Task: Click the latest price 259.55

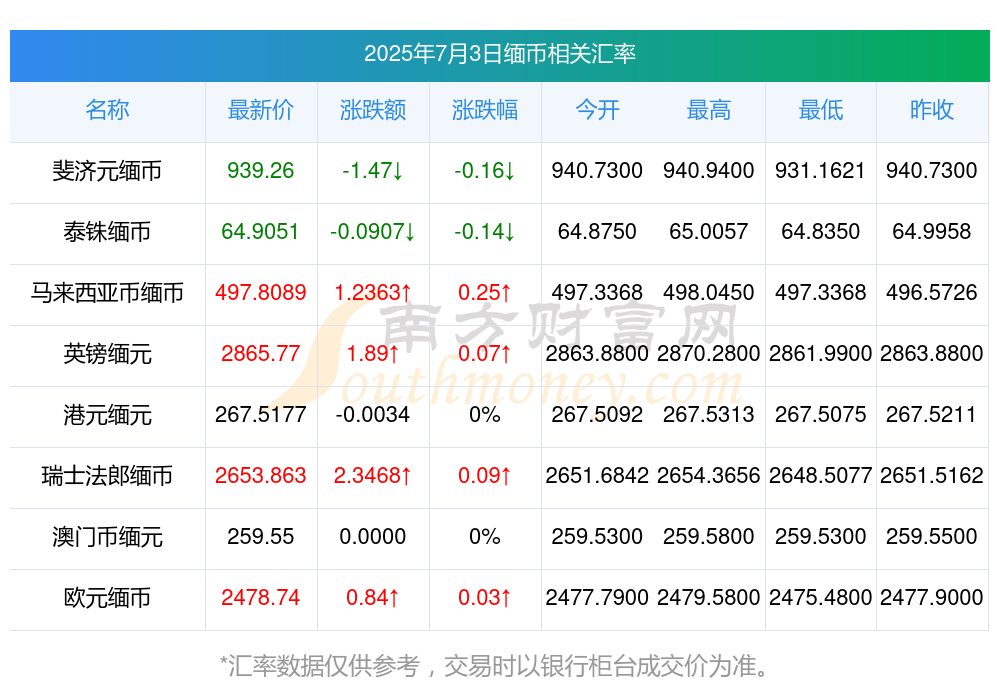Action: pos(261,536)
